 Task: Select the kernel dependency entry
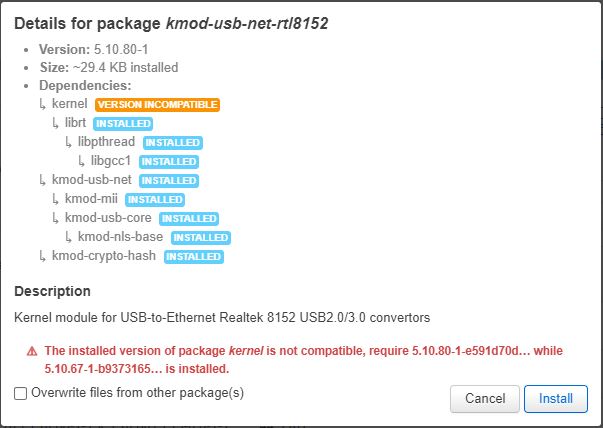[x=70, y=104]
